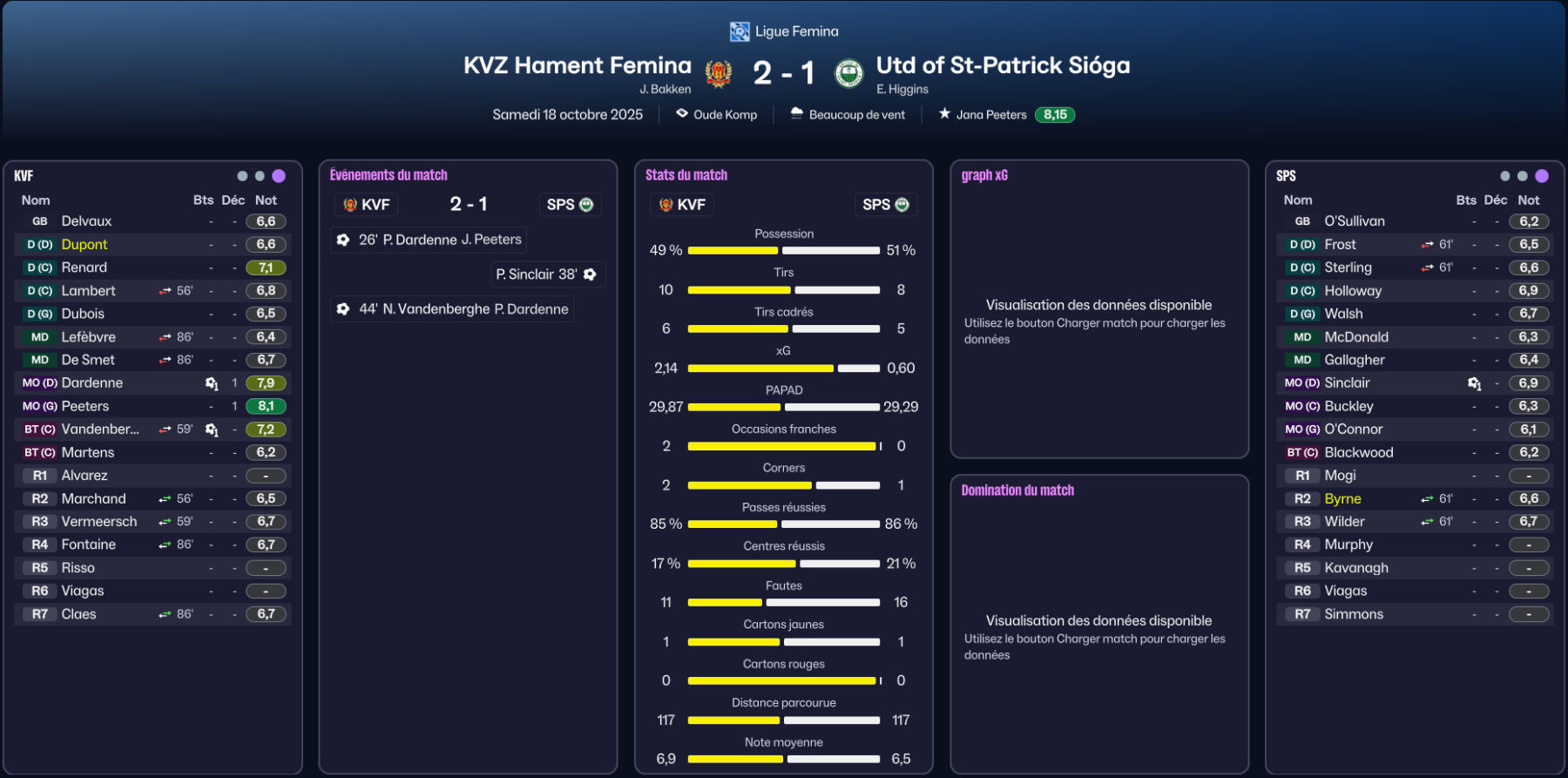Click the stadium icon beside Oude Komp
Viewport: 1568px width, 778px height.
(x=682, y=113)
